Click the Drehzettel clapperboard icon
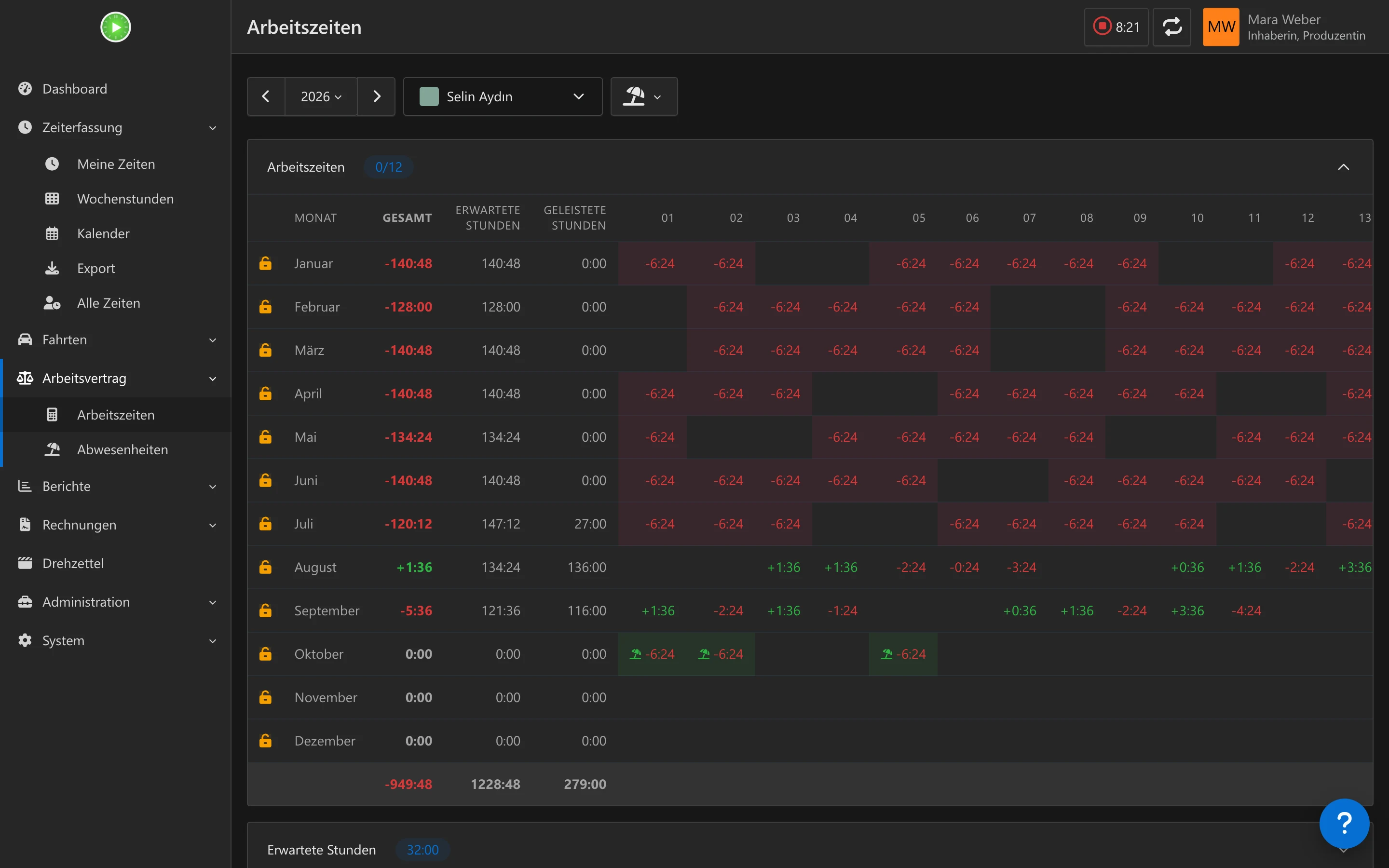The height and width of the screenshot is (868, 1389). [x=25, y=563]
